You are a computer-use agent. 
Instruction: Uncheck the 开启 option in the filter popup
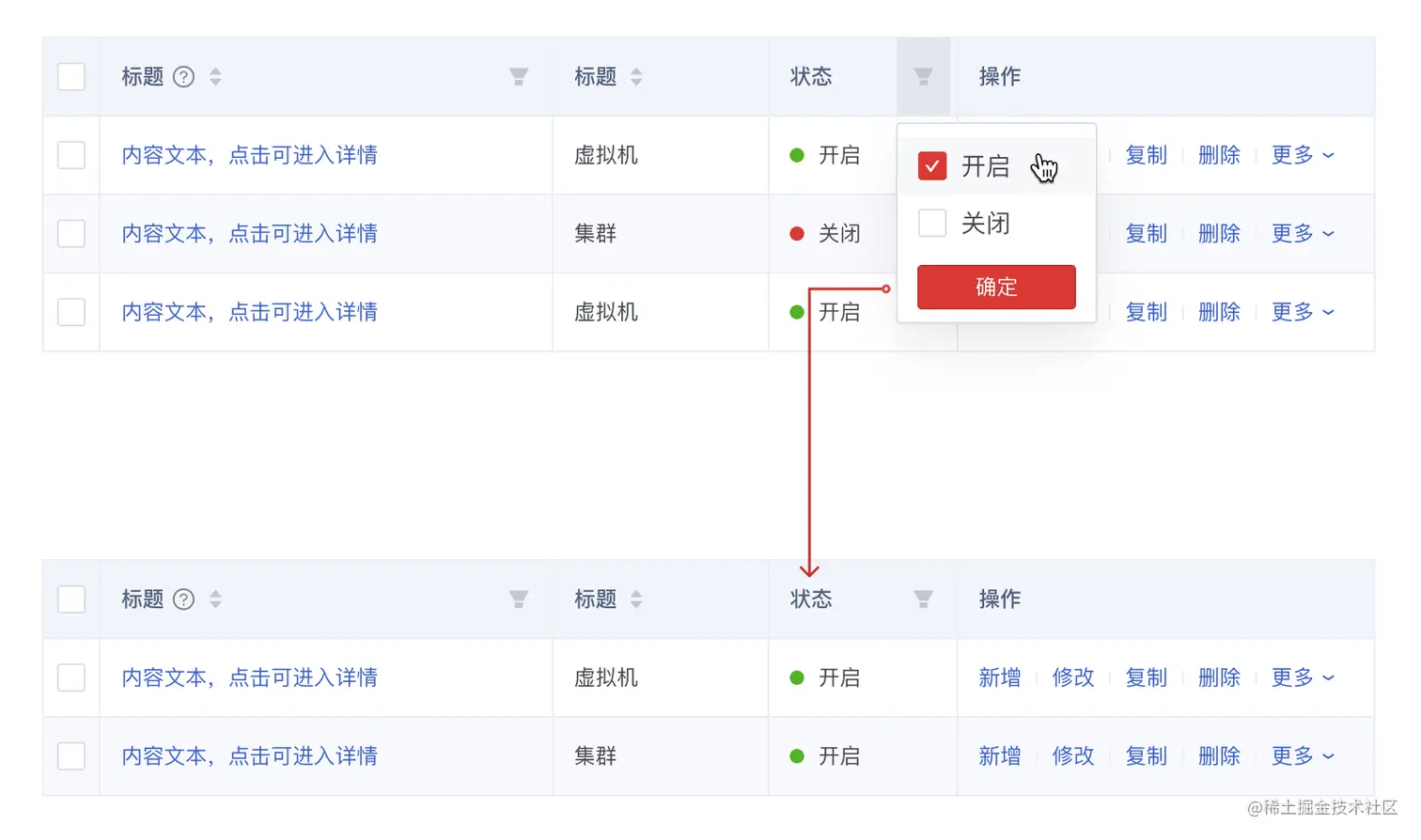tap(932, 166)
